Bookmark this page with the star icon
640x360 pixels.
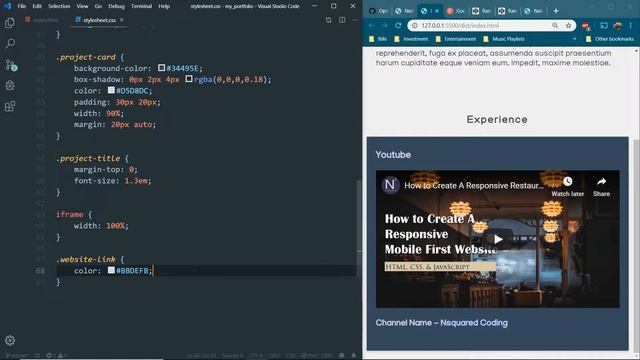click(x=568, y=25)
